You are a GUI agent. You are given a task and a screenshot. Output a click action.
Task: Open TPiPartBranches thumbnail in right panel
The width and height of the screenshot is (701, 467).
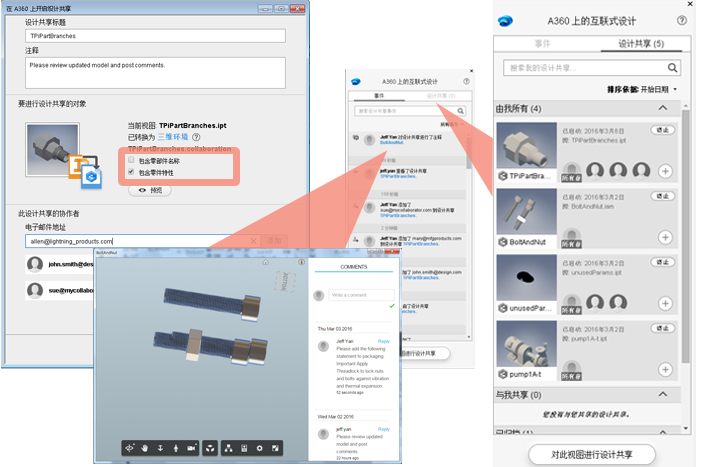tap(527, 146)
